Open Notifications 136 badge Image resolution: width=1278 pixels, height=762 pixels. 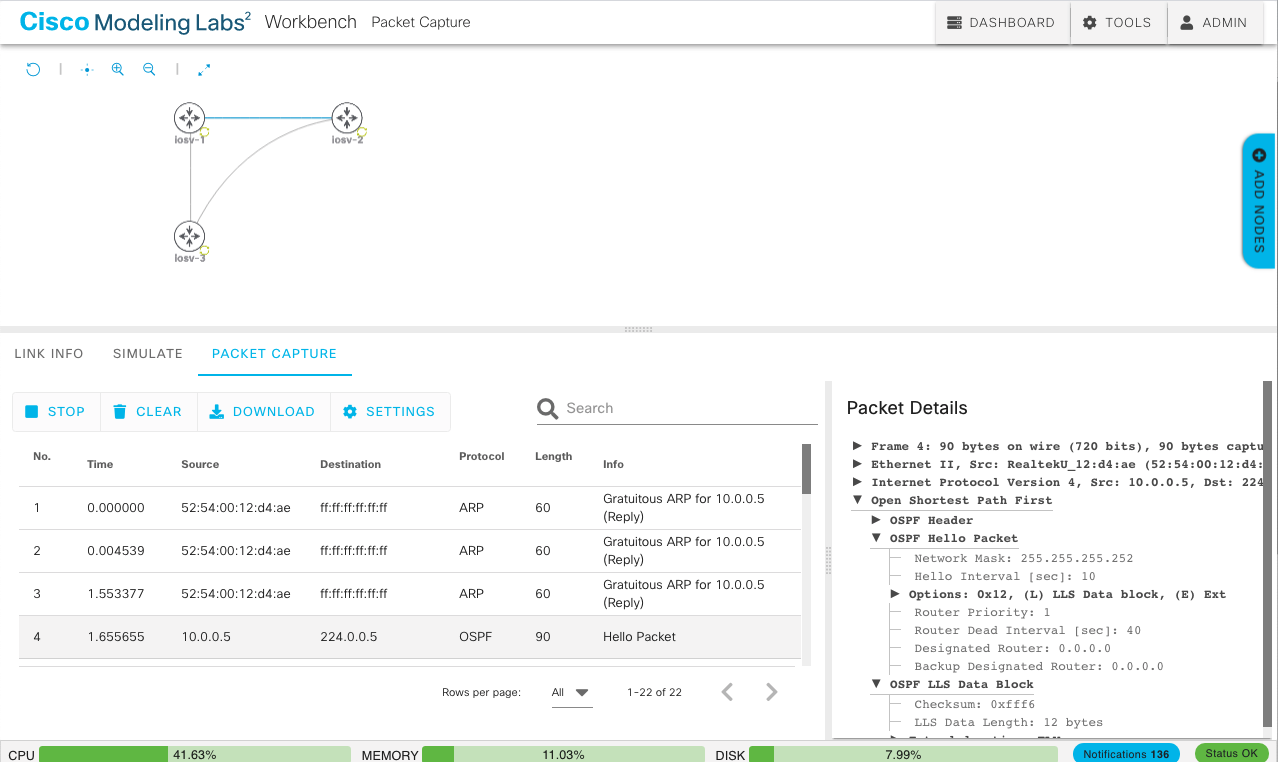click(1125, 754)
